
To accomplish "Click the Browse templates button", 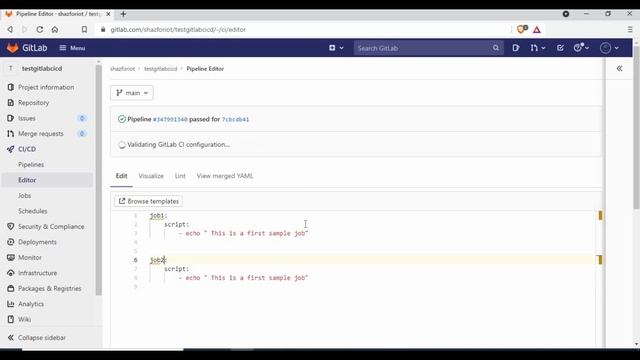I will point(149,201).
